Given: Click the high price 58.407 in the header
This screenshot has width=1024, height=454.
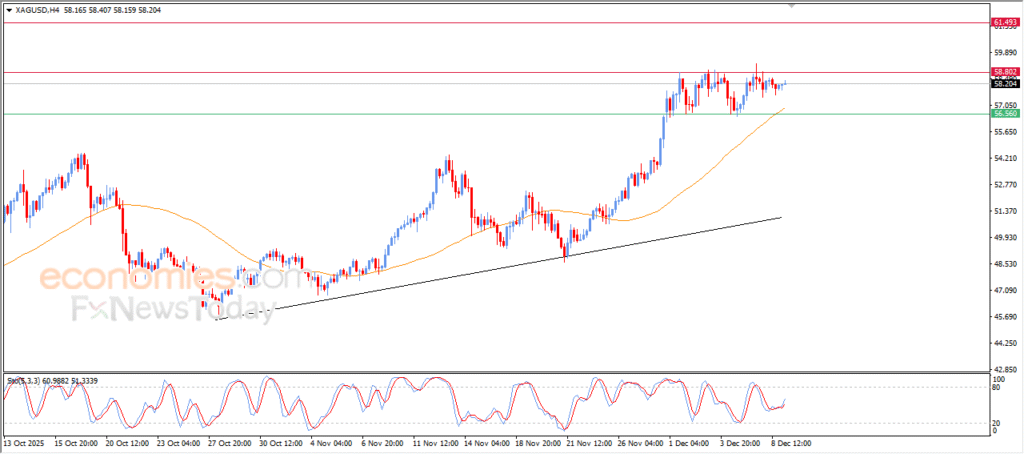Looking at the screenshot, I should click(101, 10).
